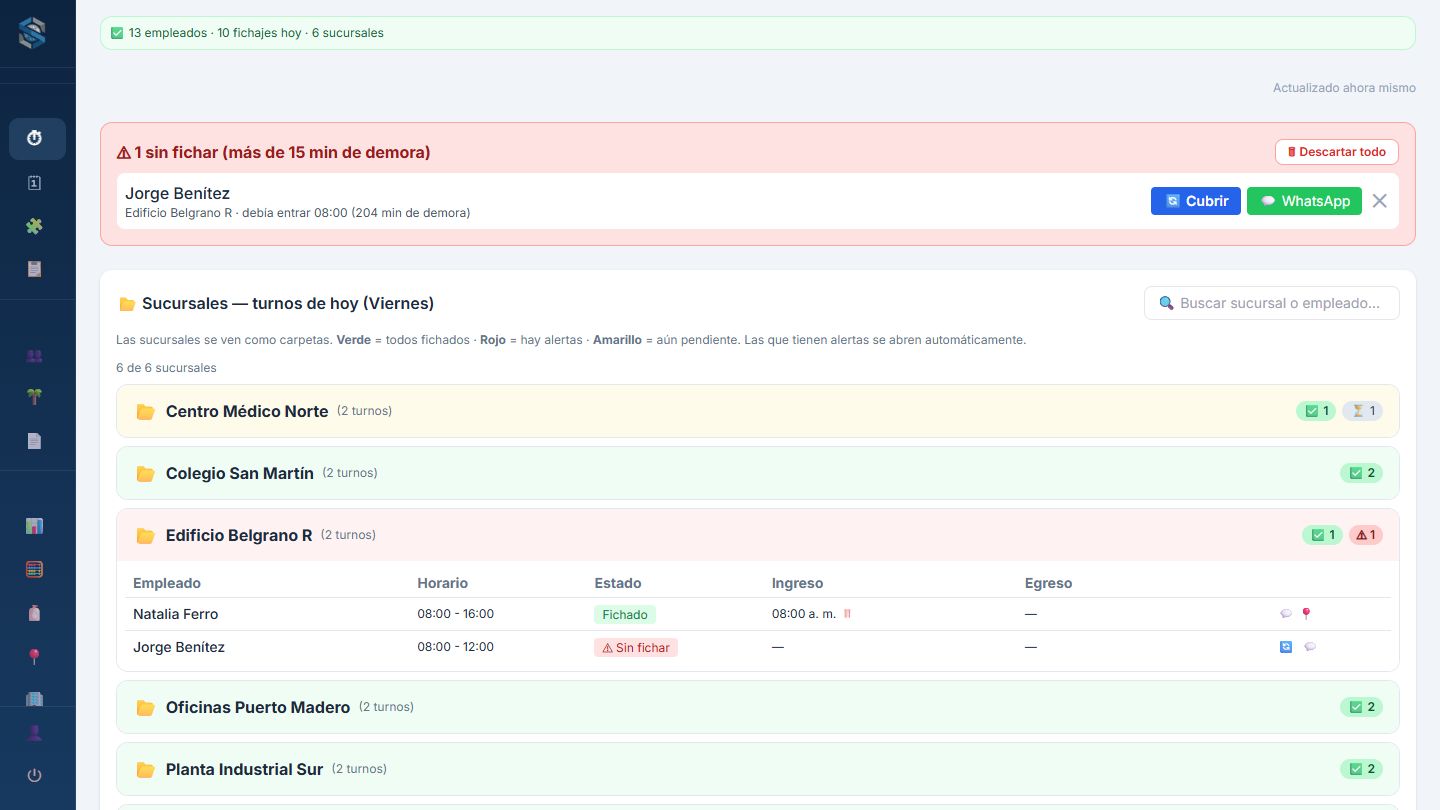Expand the Oficinas Puerto Madero folder
This screenshot has height=810, width=1440.
[758, 707]
